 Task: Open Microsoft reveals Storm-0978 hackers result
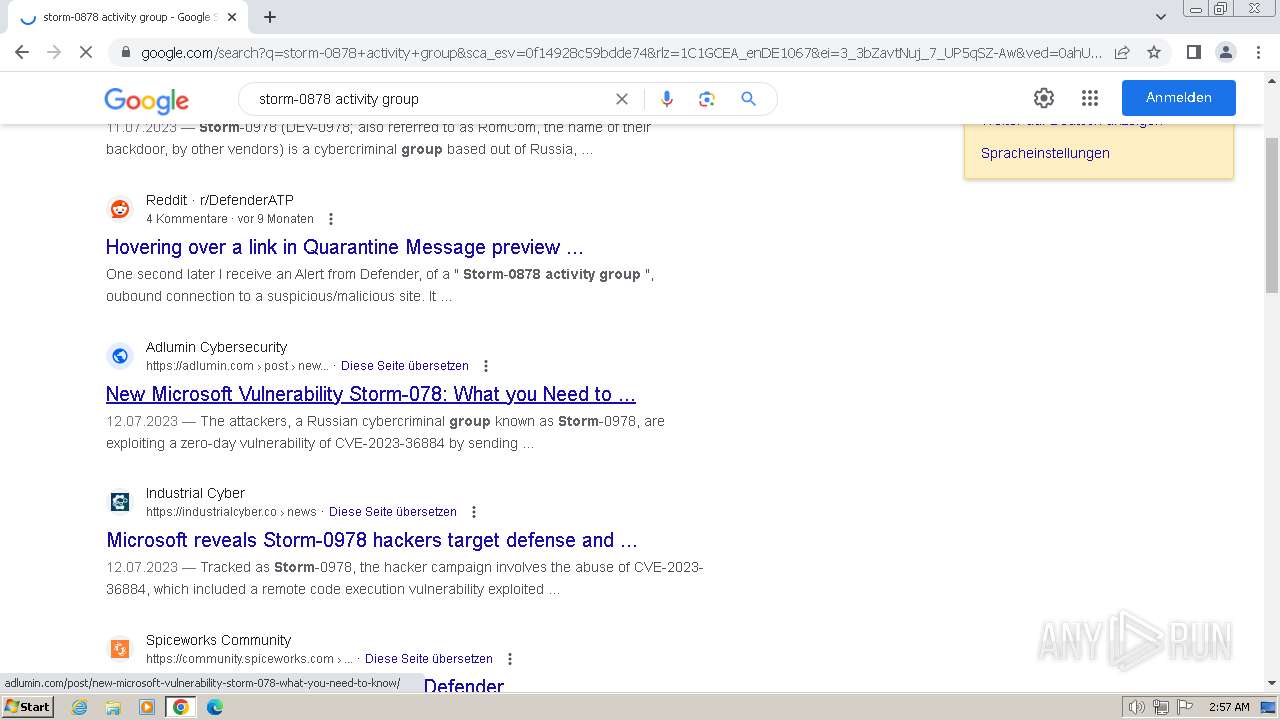pos(372,540)
